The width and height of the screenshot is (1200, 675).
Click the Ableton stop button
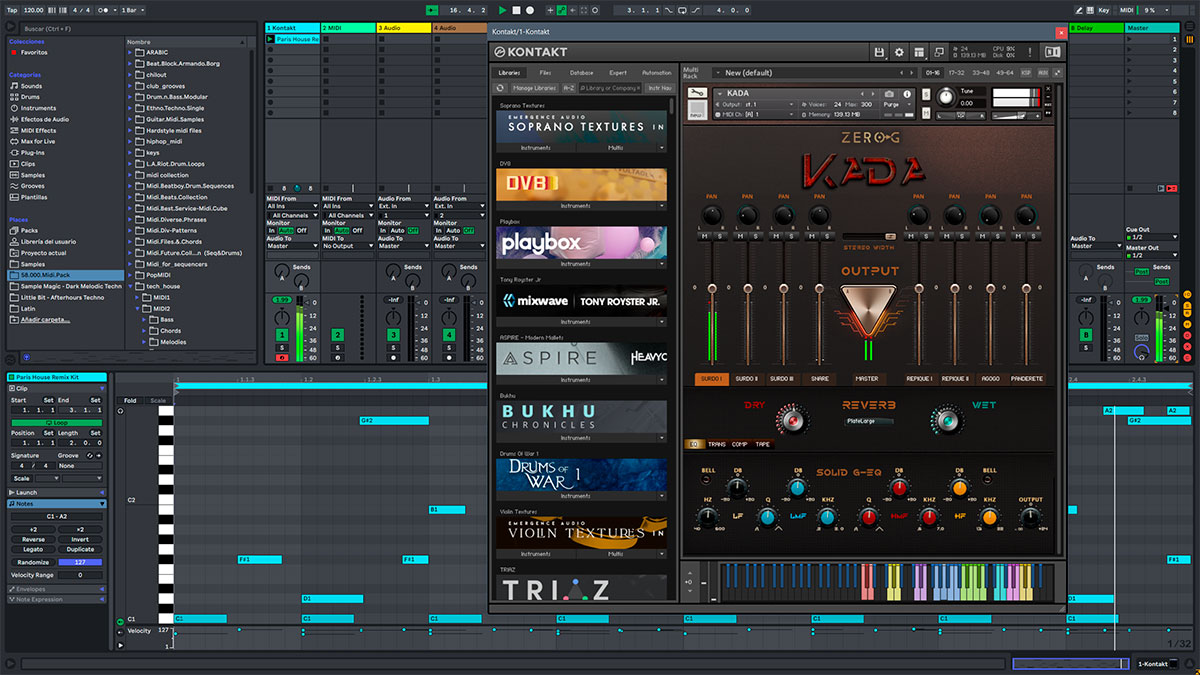[x=516, y=9]
